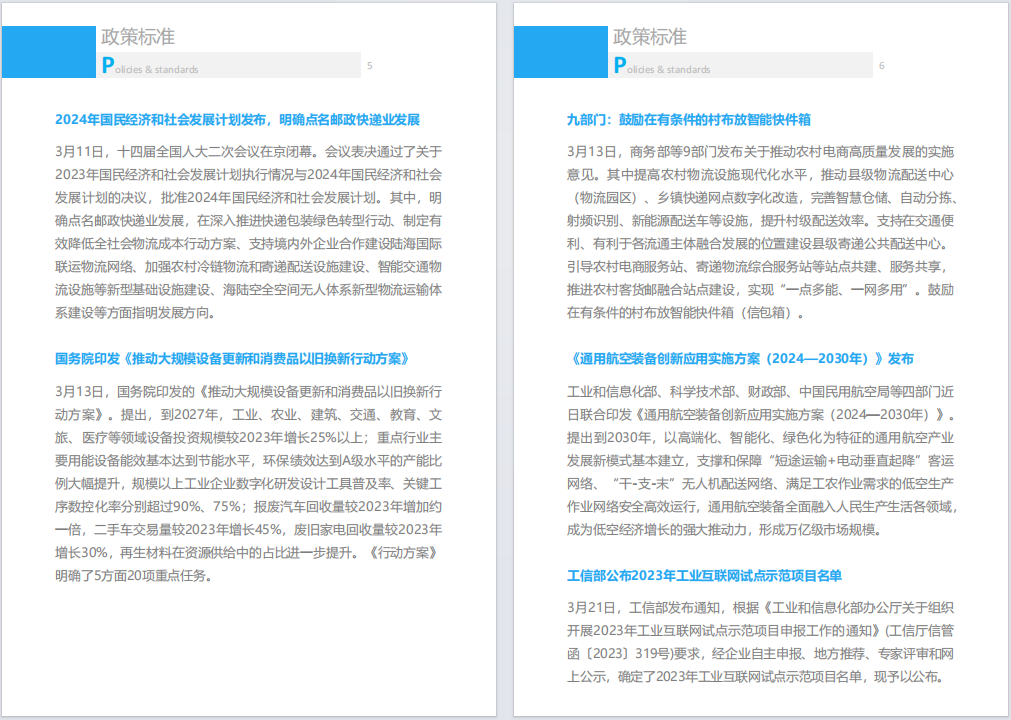Click line starting "3月13日，国务院印发的《推动大规模"
This screenshot has width=1011, height=720.
click(248, 392)
